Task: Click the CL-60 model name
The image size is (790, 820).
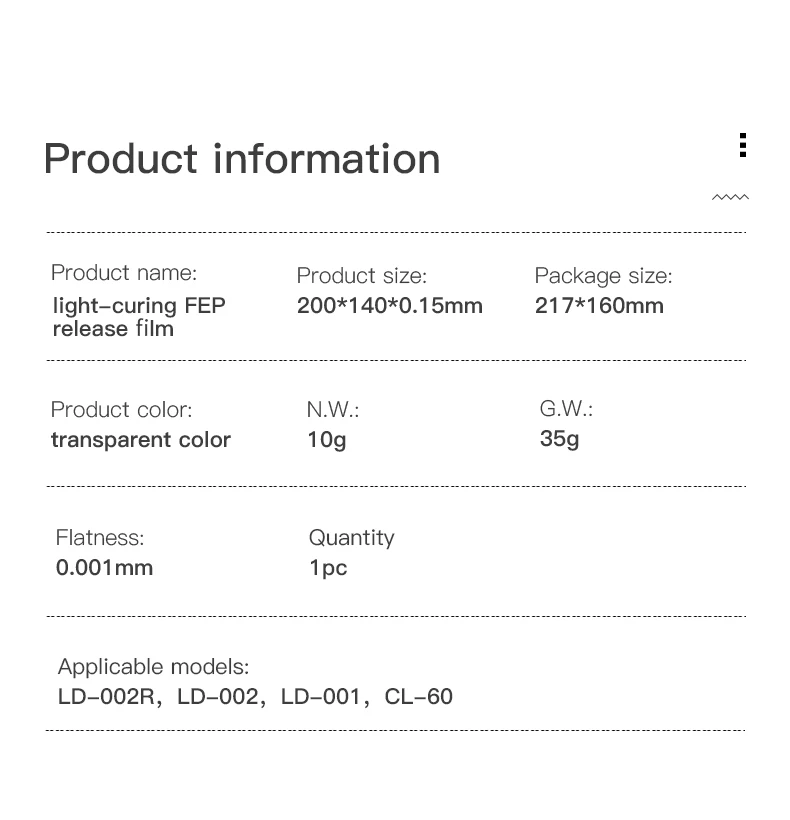Action: (418, 696)
